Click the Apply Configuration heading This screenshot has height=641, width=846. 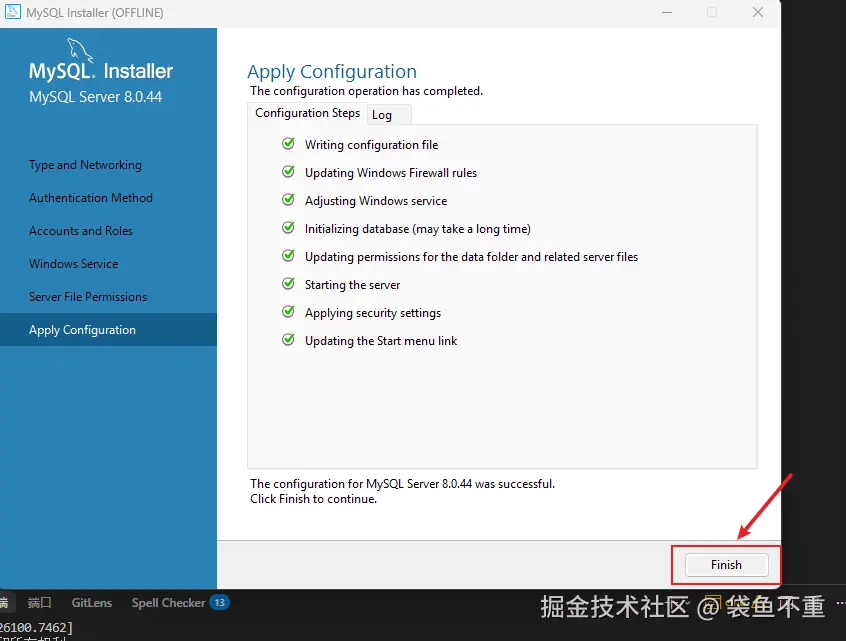[332, 72]
